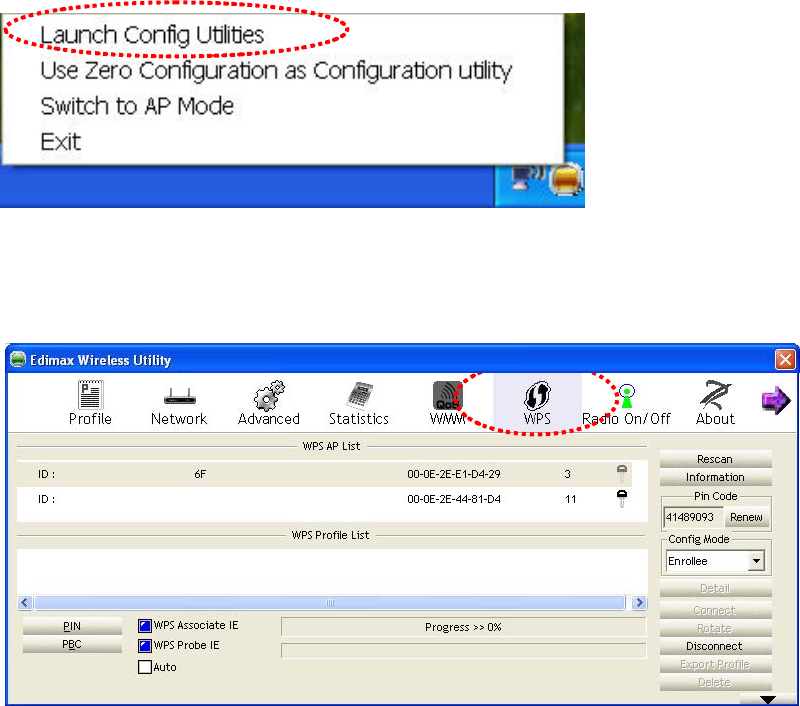Click the Delete button
The height and width of the screenshot is (706, 800).
715,682
